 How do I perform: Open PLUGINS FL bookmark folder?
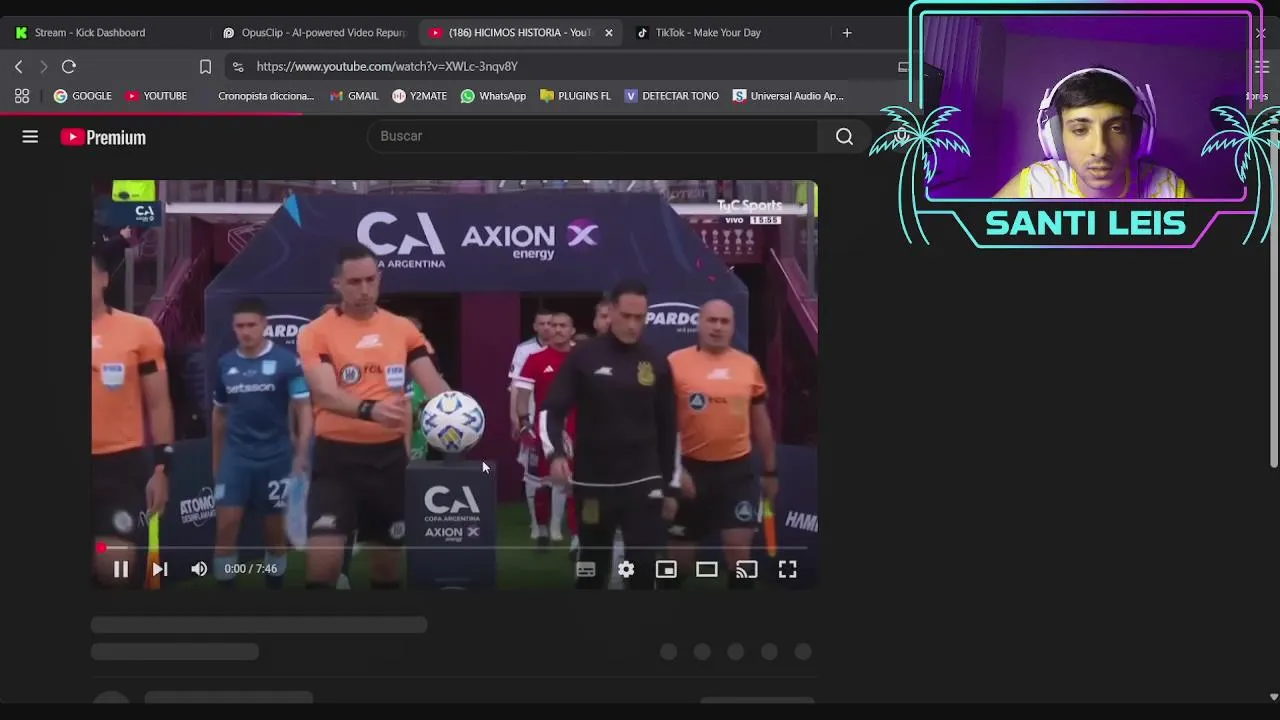click(x=575, y=96)
